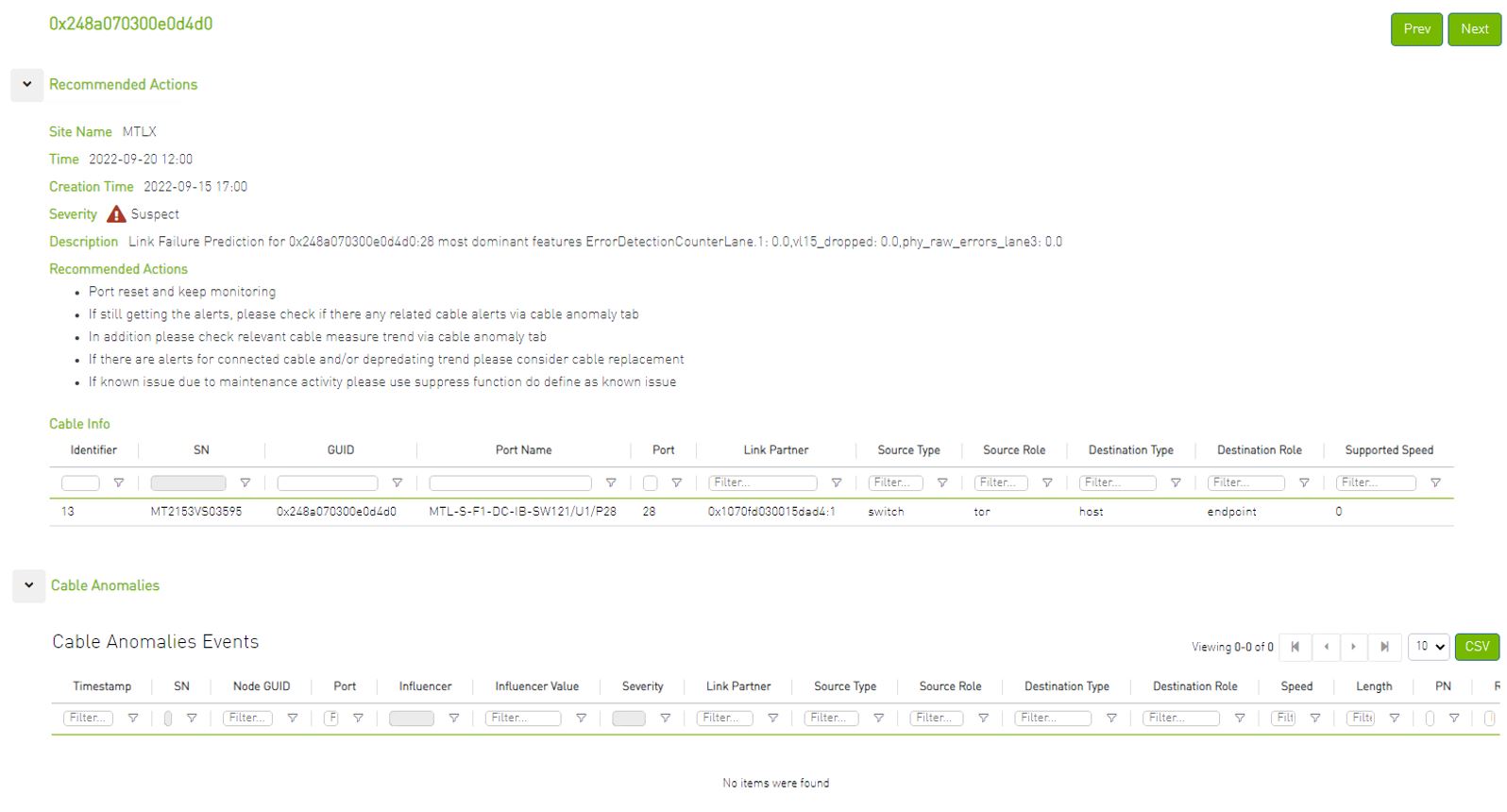This screenshot has height=812, width=1507.
Task: Select GUID cell 0x248a070300e0d4d0 in Cable Info row
Action: pos(336,512)
